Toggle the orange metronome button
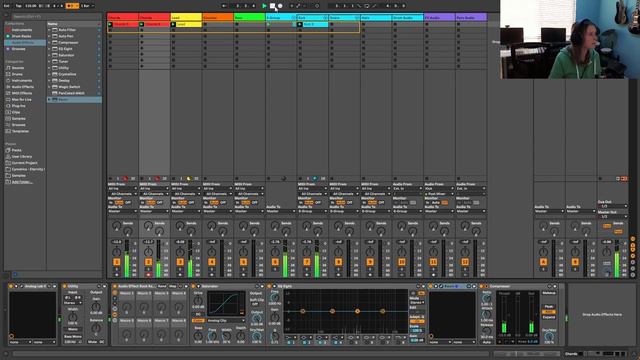 click(72, 6)
